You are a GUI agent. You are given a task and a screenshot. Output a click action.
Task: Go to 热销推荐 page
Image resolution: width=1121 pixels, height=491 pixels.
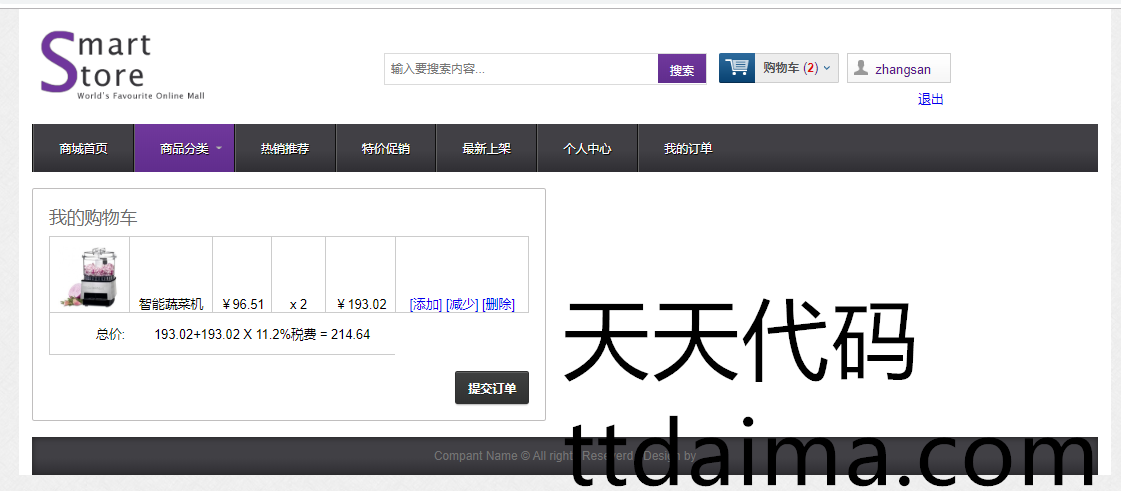coord(285,149)
